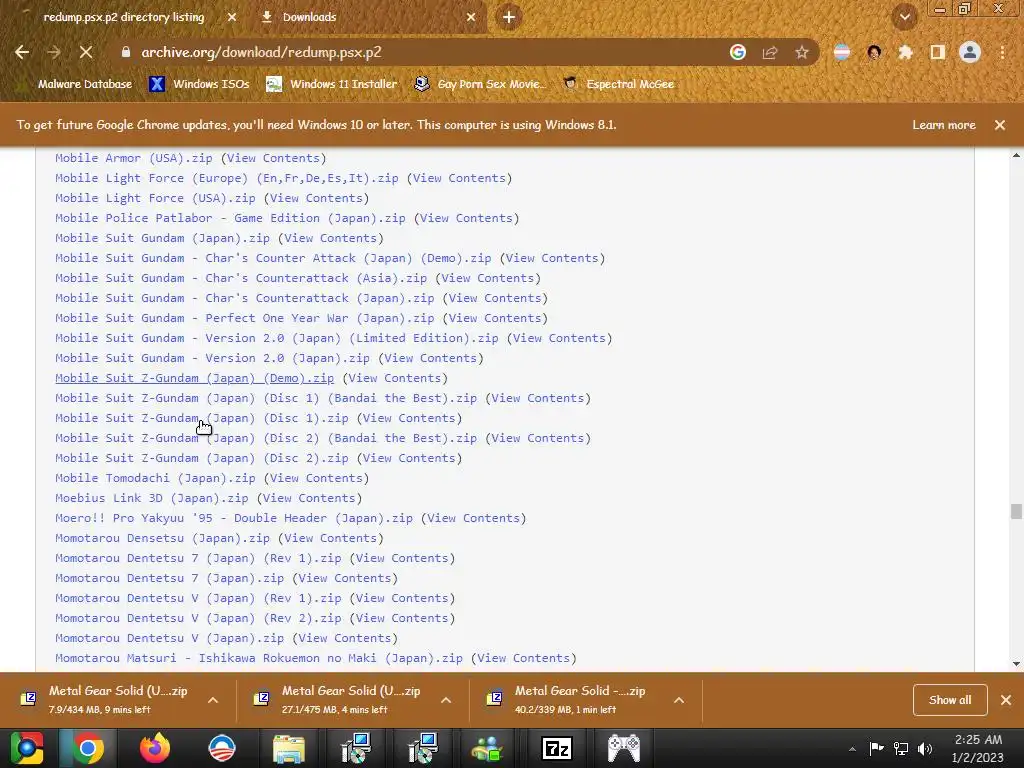This screenshot has width=1024, height=768.
Task: Open Action Center flag icon
Action: tap(876, 749)
